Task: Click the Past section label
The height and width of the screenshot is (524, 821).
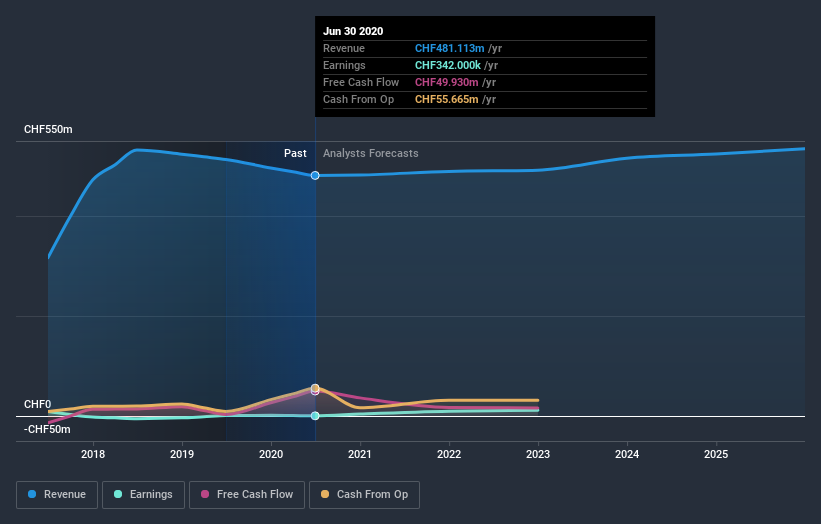Action: tap(295, 153)
